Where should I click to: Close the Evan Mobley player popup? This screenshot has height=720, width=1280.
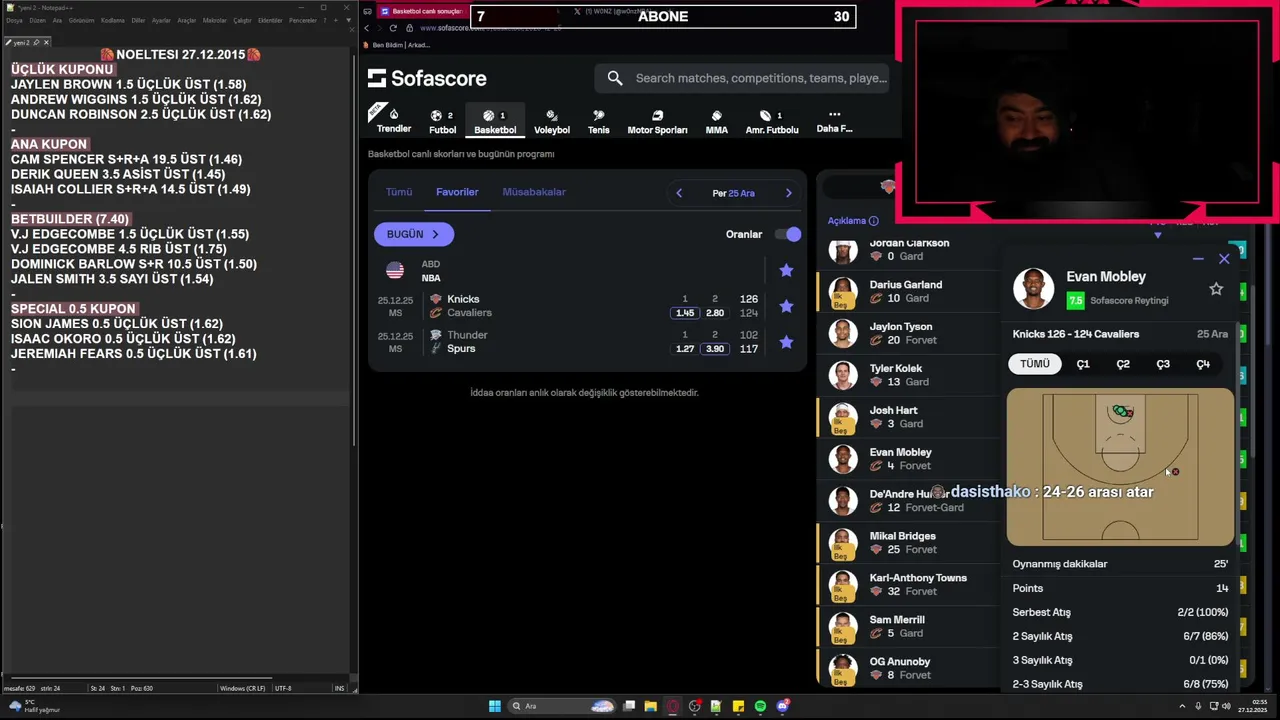point(1224,259)
